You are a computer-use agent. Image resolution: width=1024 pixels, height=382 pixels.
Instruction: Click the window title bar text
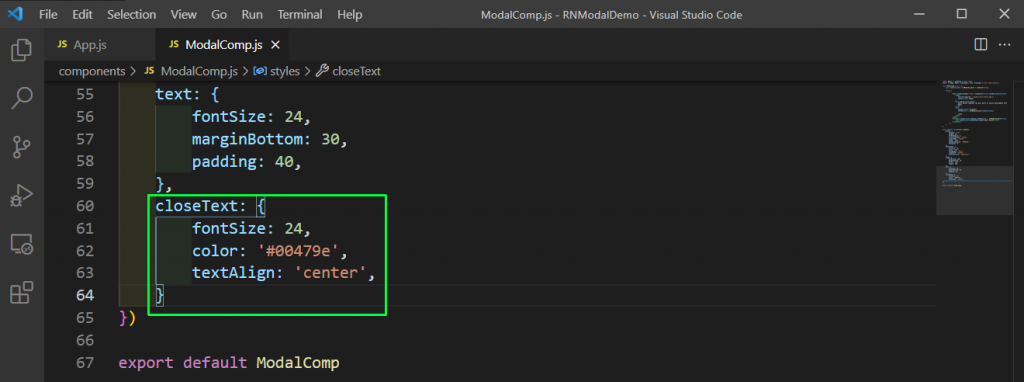611,14
